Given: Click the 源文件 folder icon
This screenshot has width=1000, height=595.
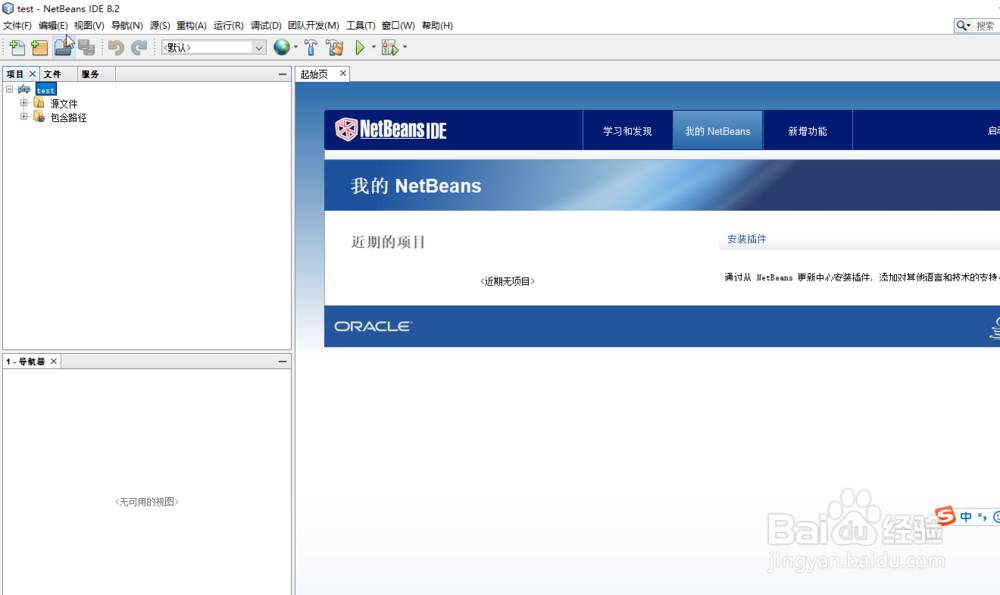Looking at the screenshot, I should [x=39, y=103].
